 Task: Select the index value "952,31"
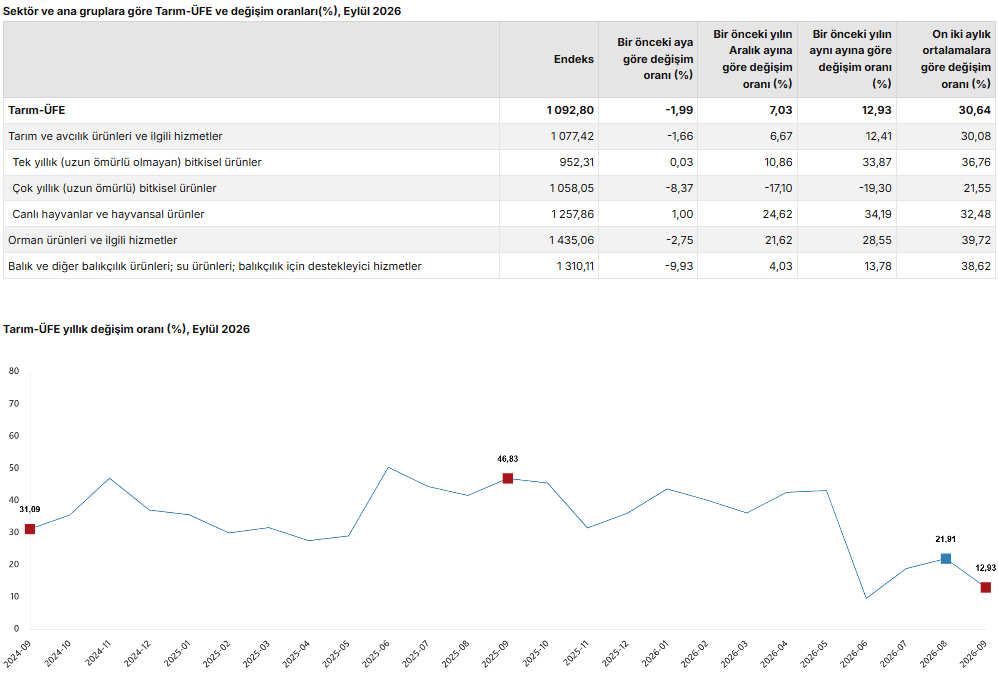click(x=577, y=162)
